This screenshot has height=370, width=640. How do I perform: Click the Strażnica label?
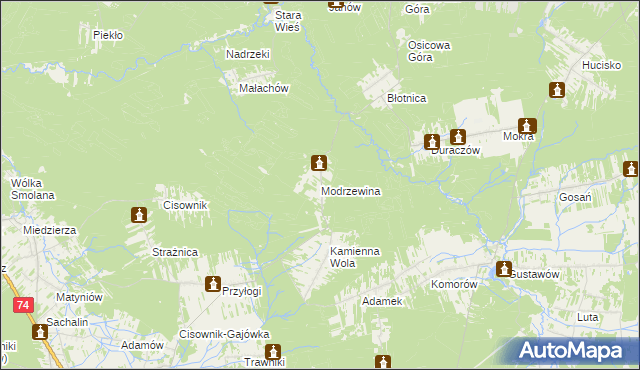pyautogui.click(x=175, y=253)
